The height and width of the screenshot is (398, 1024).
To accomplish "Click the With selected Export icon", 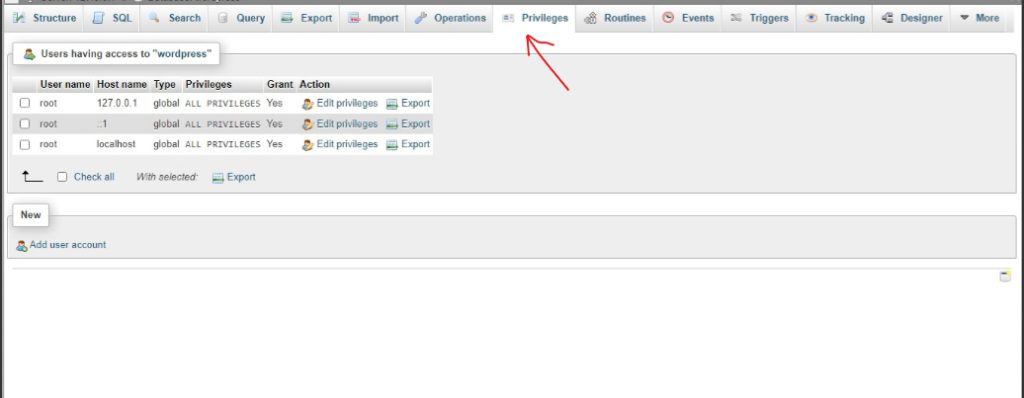I will (x=218, y=178).
